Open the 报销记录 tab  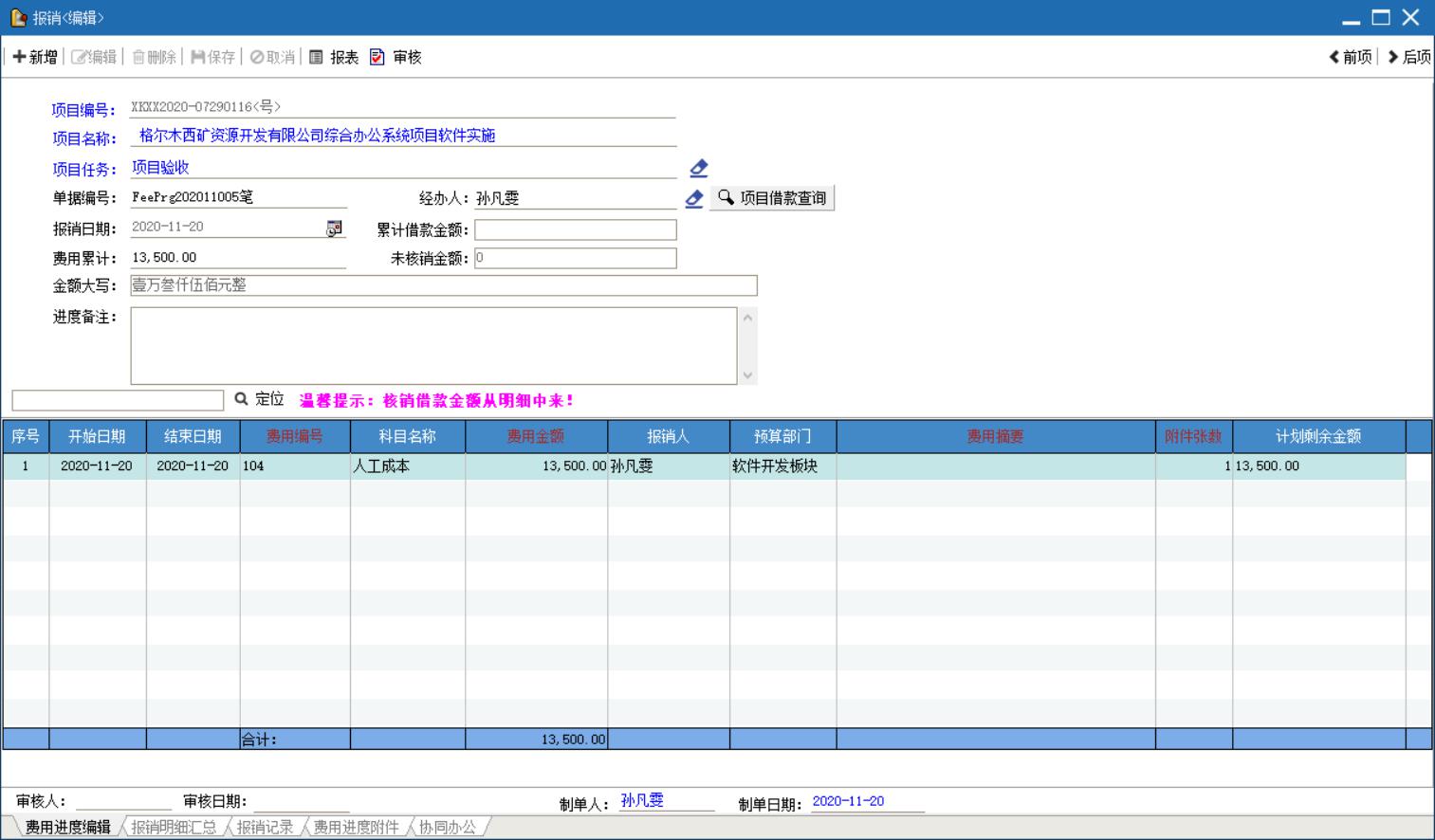click(x=265, y=827)
